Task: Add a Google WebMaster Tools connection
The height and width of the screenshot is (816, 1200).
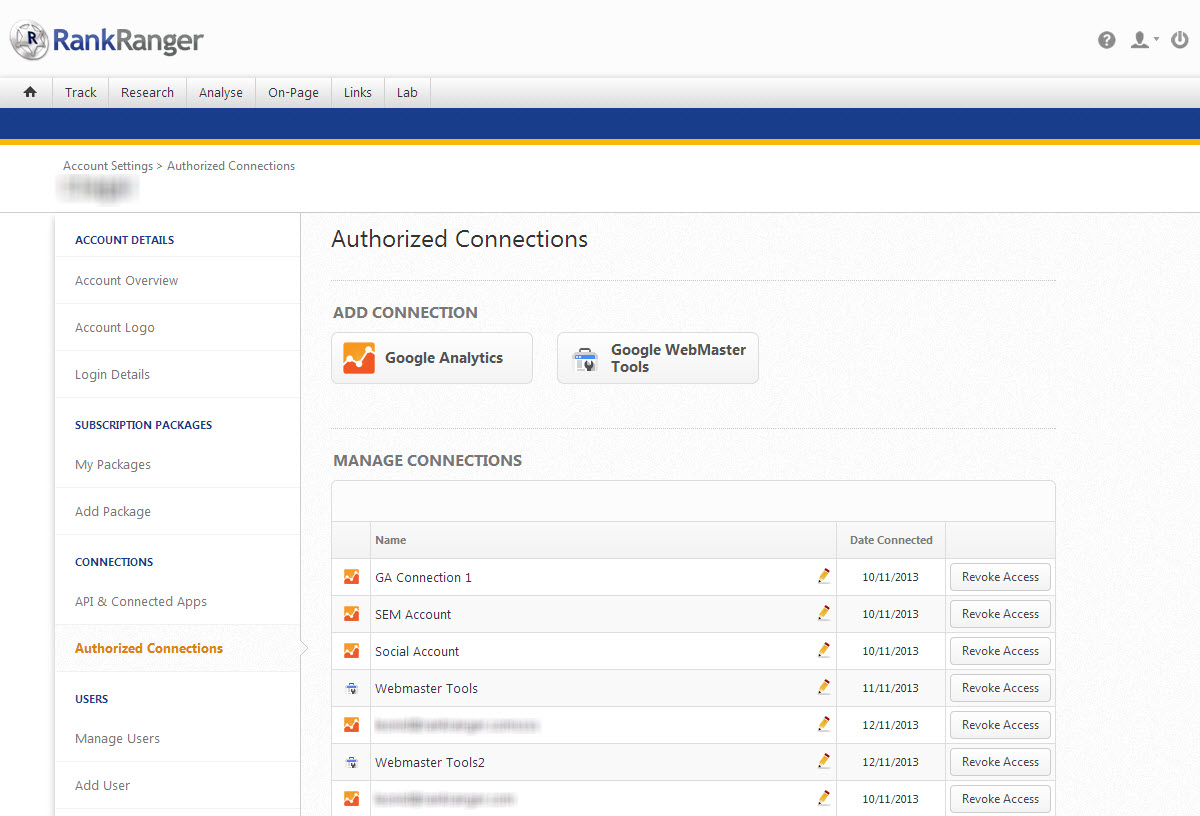Action: (658, 358)
